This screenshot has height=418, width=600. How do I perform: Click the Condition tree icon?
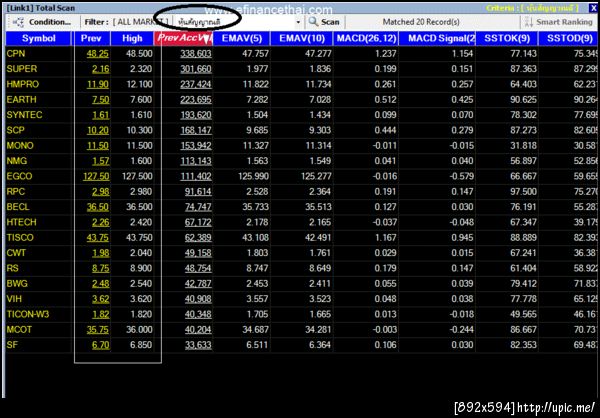click(18, 22)
